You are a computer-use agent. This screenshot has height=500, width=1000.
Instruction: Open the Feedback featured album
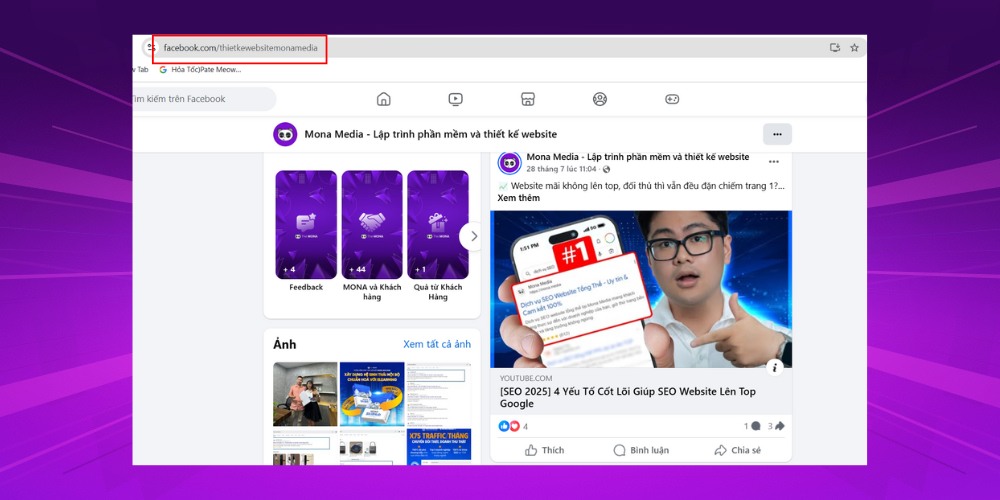coord(306,224)
